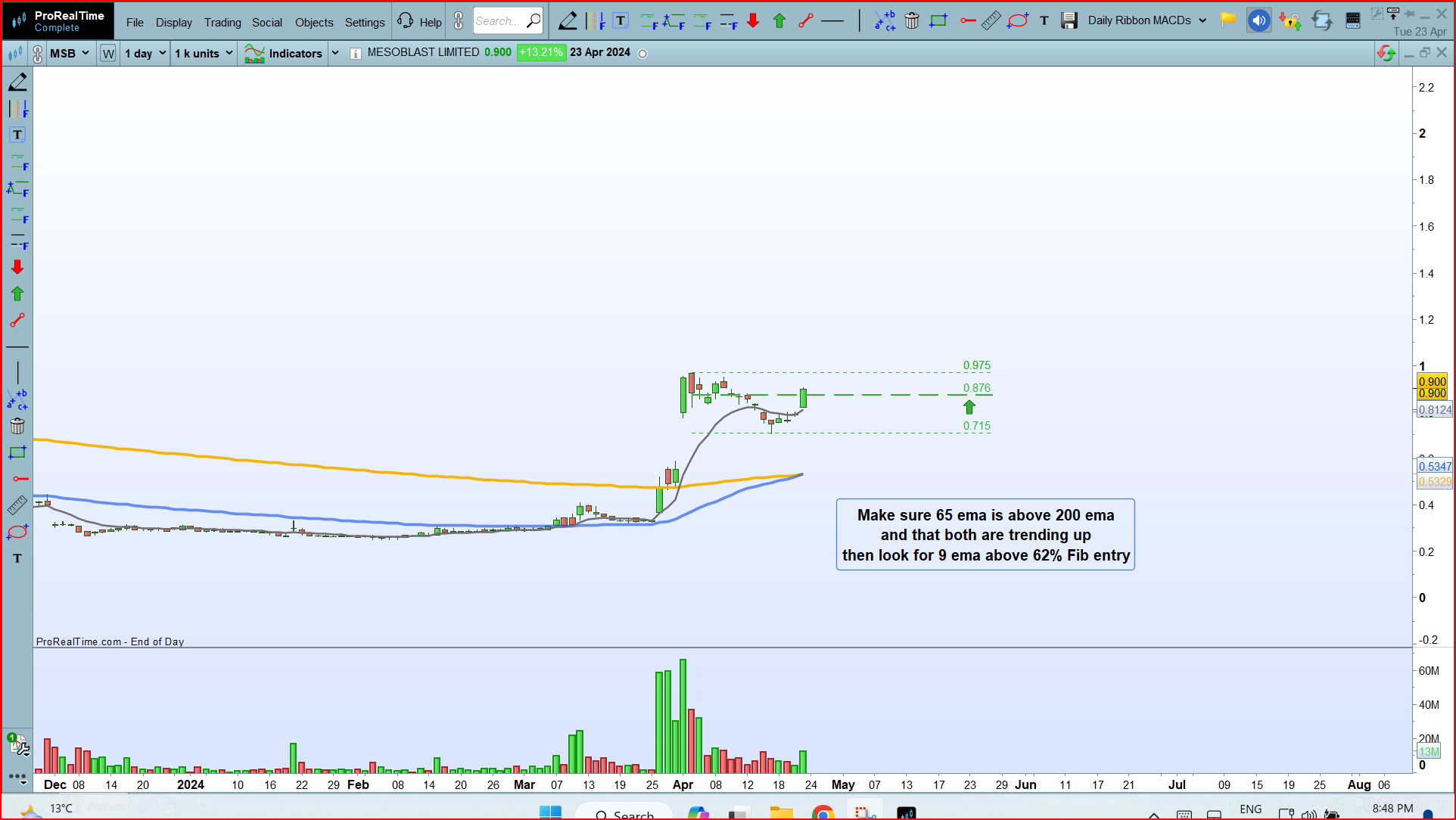
Task: Toggle the small circle next to date
Action: tap(643, 54)
